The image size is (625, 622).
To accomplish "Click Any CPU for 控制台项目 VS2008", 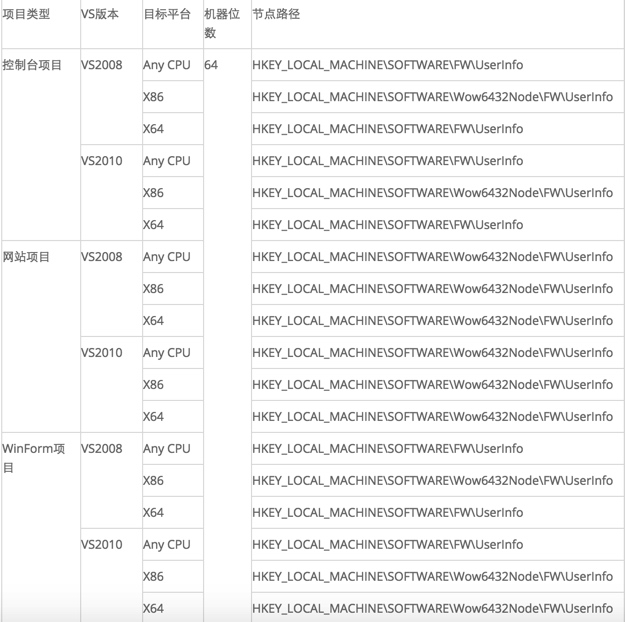I will click(x=173, y=65).
